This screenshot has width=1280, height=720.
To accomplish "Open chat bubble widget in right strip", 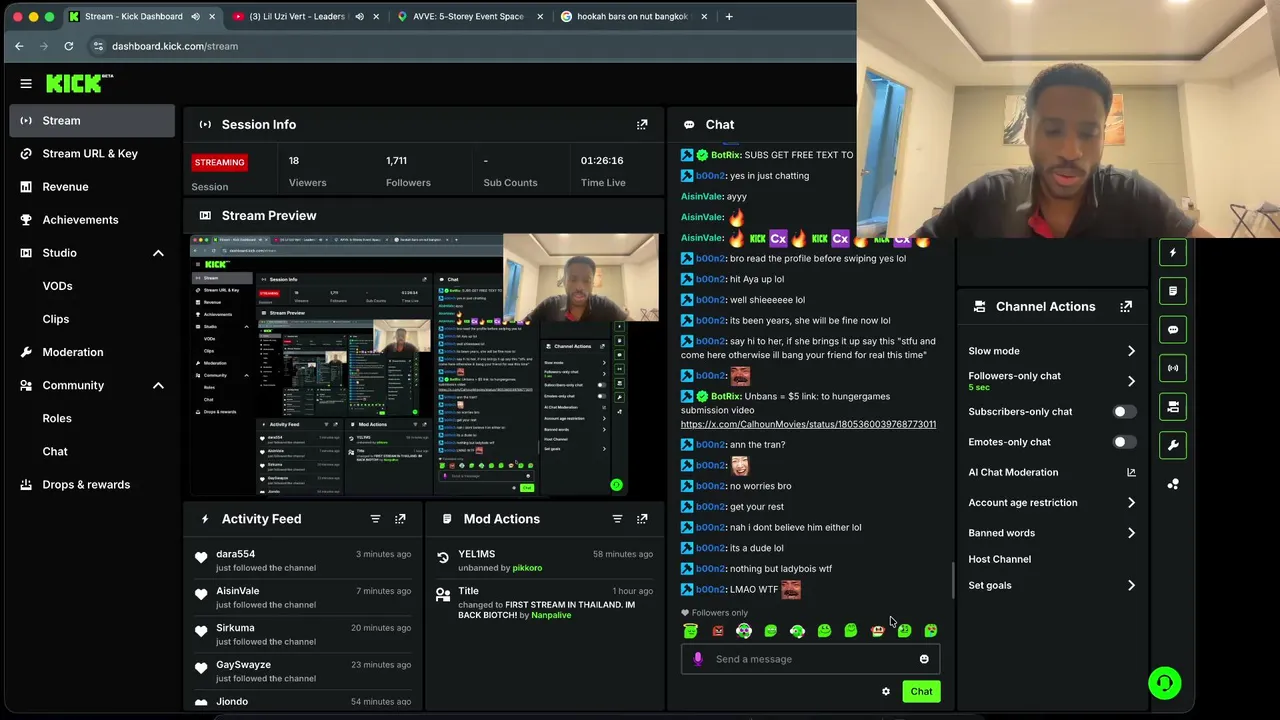I will [x=1173, y=329].
